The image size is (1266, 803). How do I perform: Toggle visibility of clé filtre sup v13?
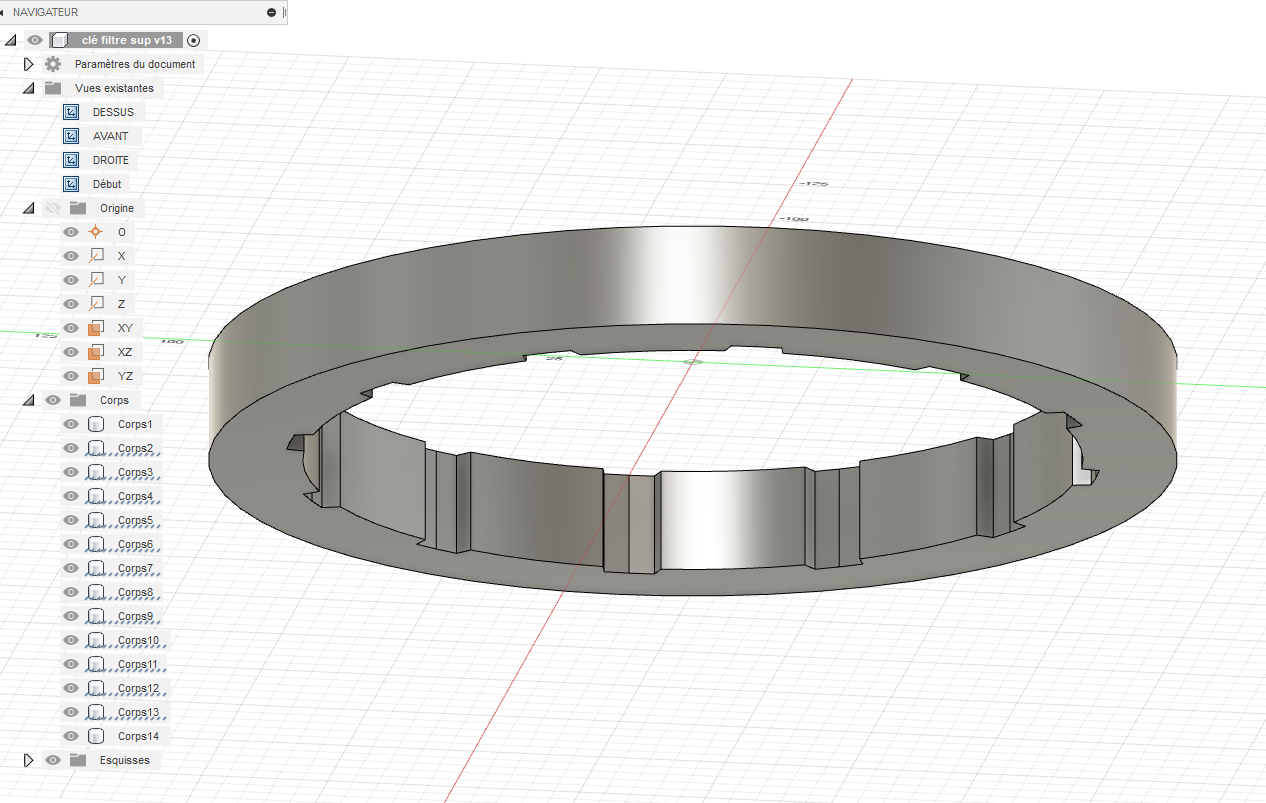[35, 40]
